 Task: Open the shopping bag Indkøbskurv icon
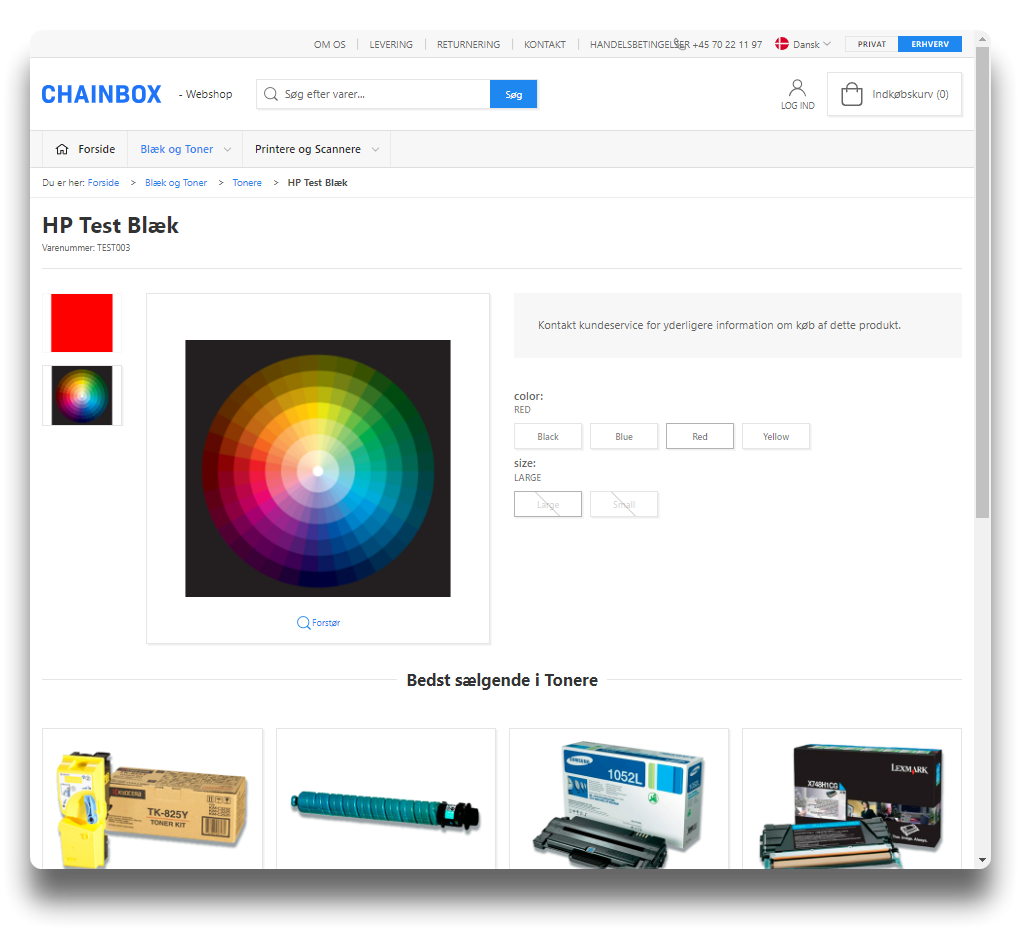tap(851, 95)
